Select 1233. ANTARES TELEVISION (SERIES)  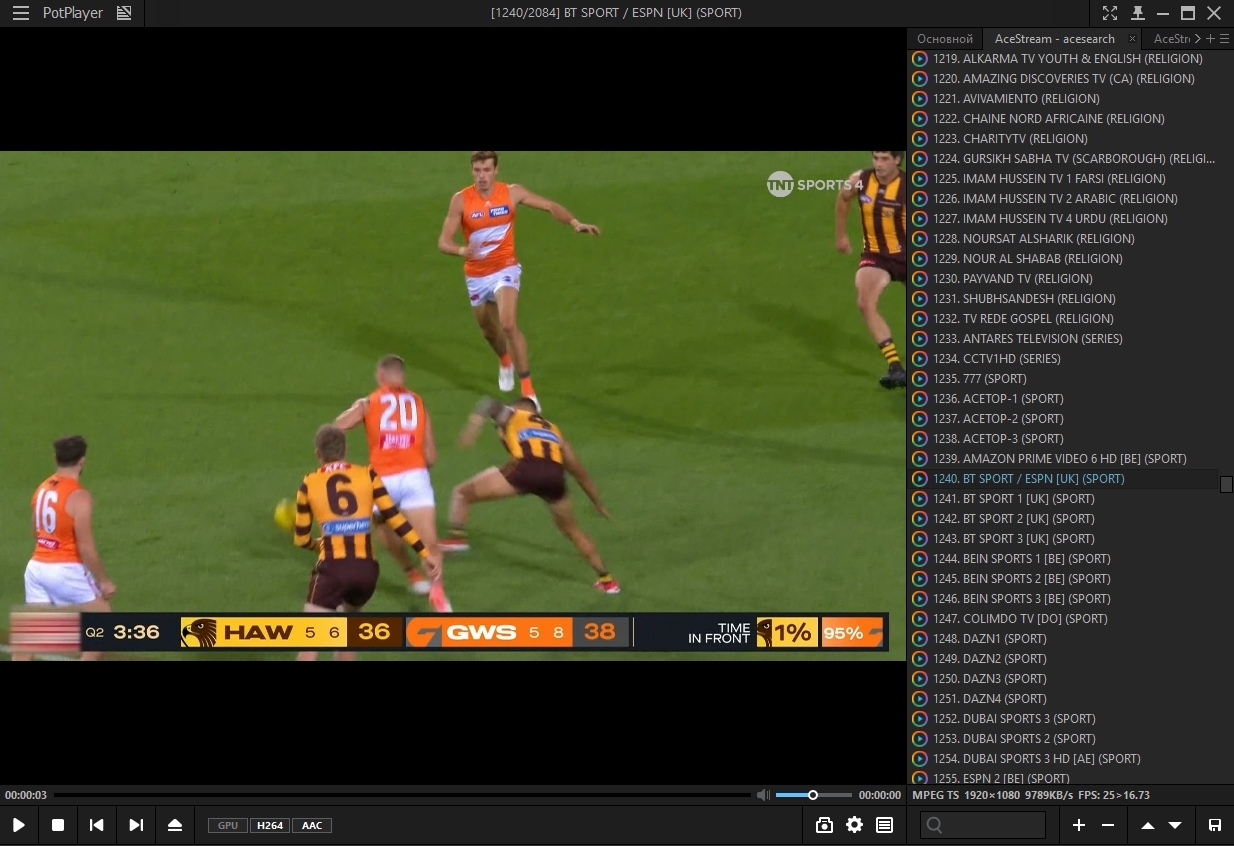(x=1064, y=339)
